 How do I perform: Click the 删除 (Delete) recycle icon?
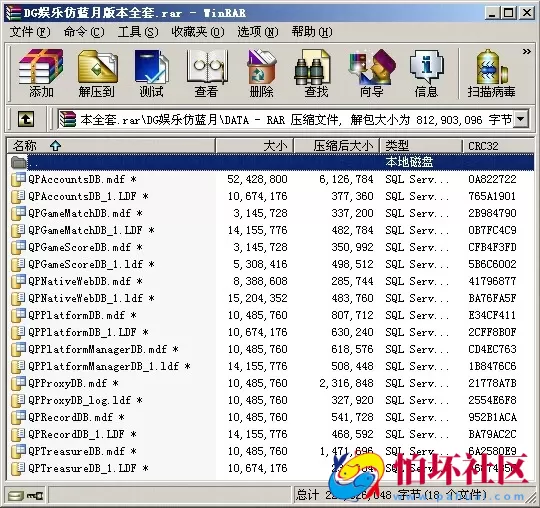click(262, 73)
